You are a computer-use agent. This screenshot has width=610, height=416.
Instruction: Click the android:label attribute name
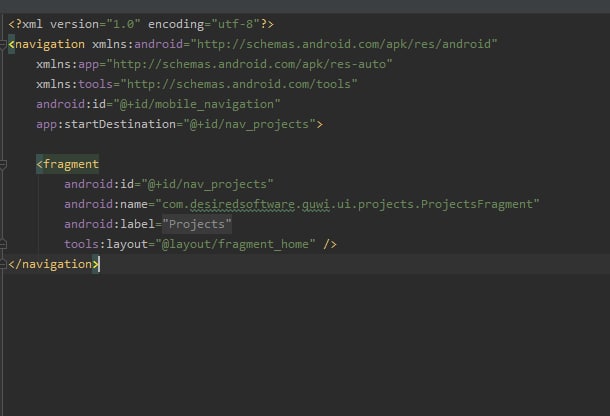click(109, 224)
